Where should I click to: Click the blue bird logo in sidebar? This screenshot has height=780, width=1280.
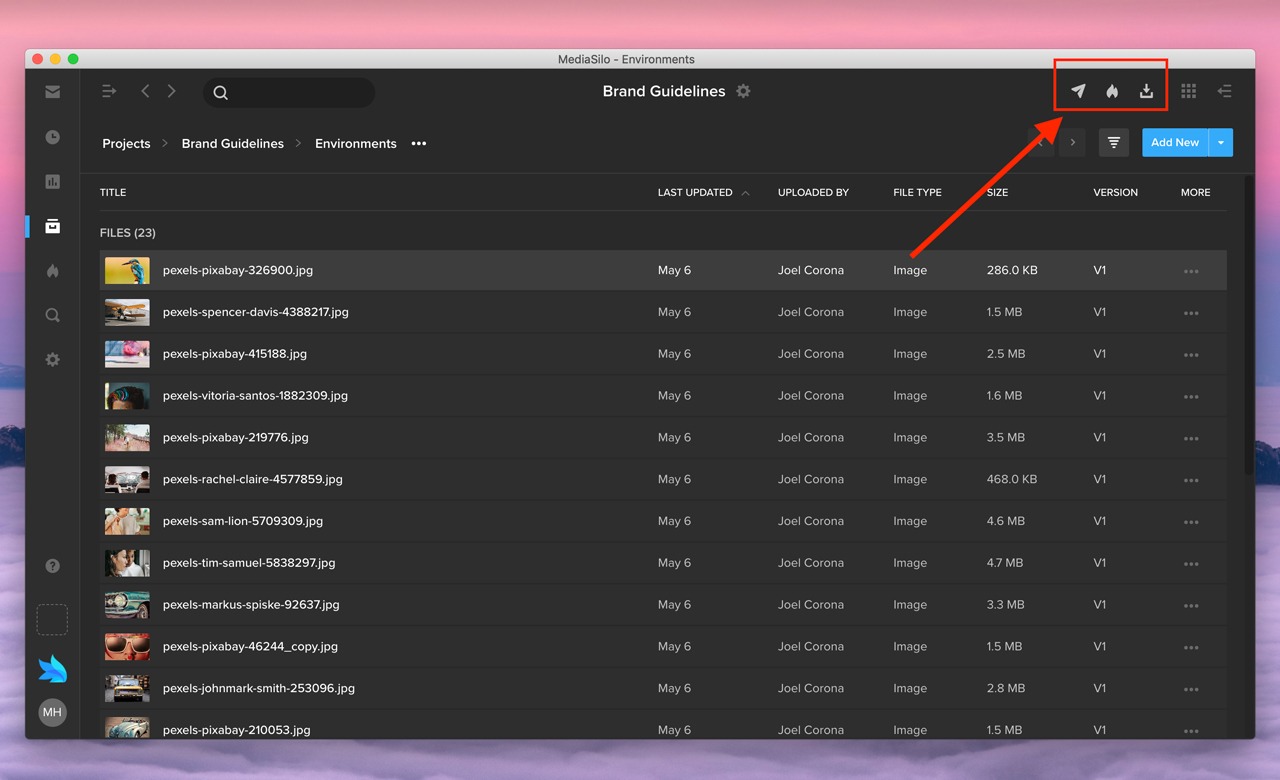click(52, 668)
